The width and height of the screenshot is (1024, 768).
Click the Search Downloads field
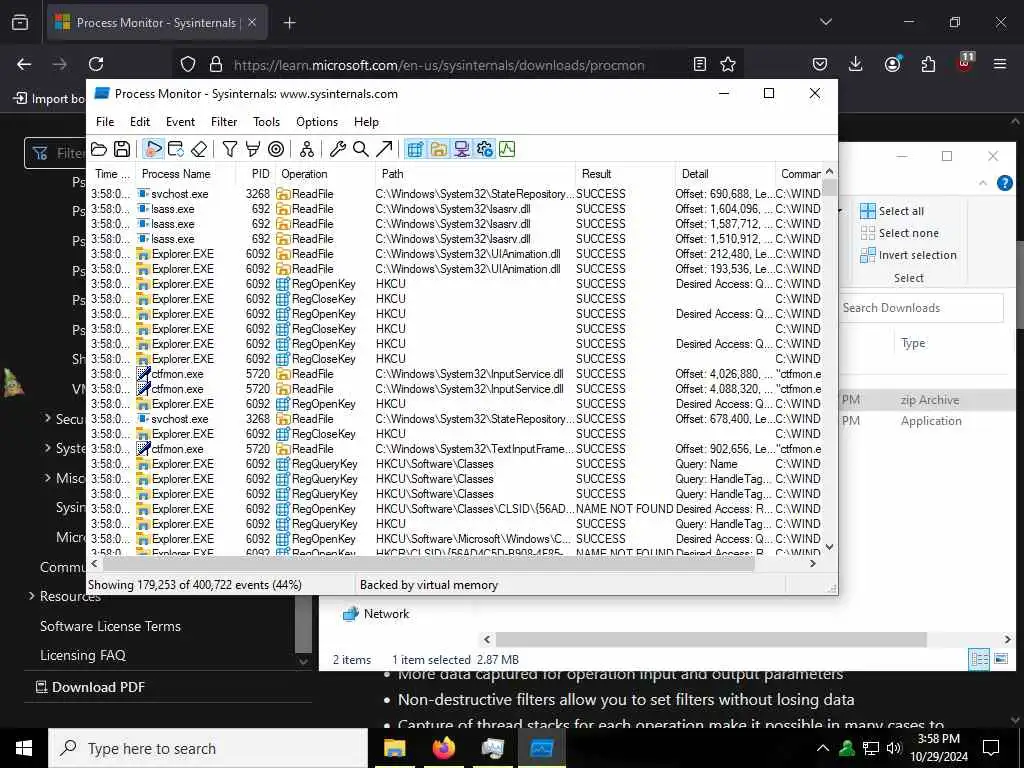click(x=921, y=308)
